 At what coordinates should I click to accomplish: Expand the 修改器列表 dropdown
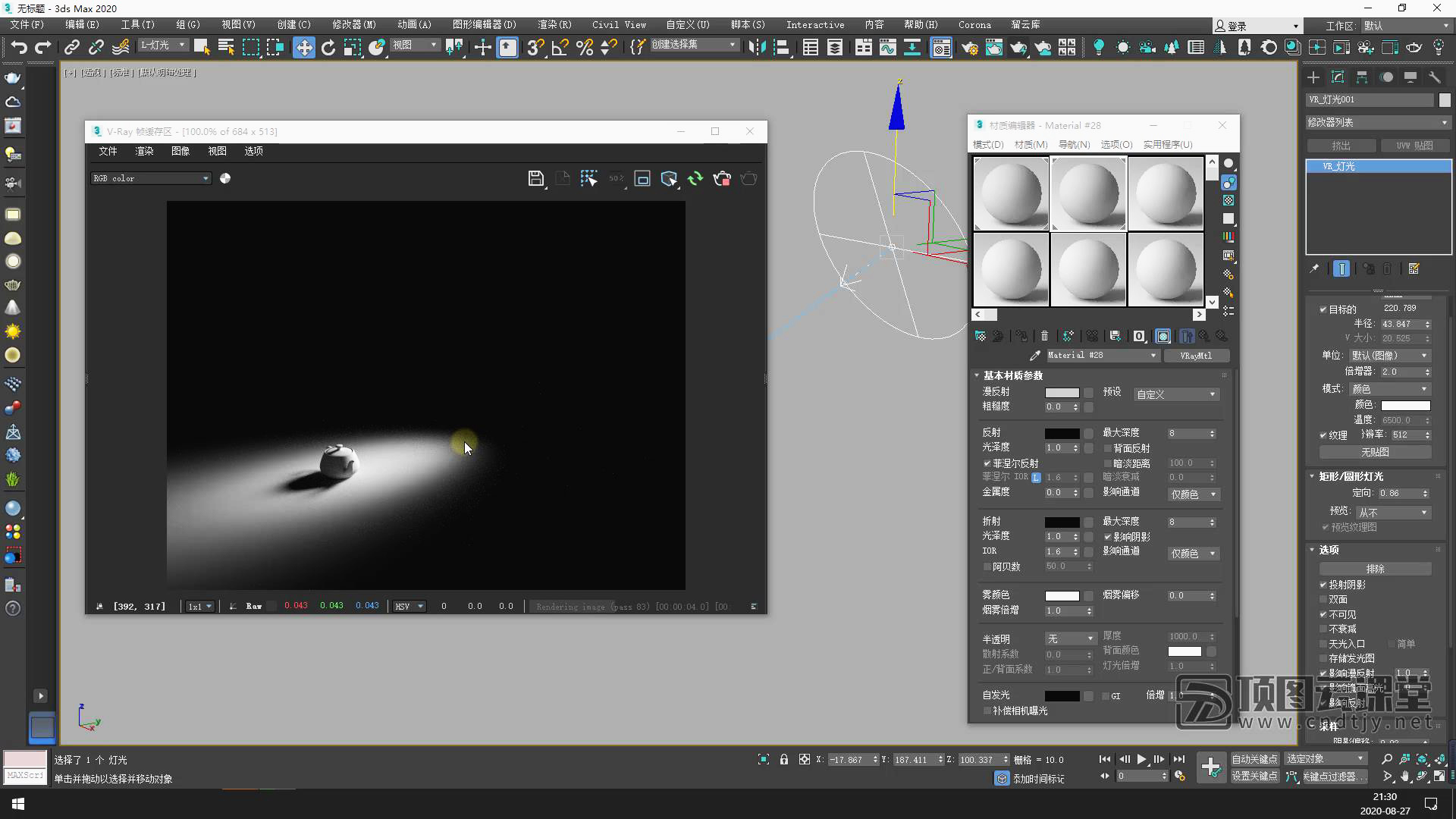(1377, 122)
